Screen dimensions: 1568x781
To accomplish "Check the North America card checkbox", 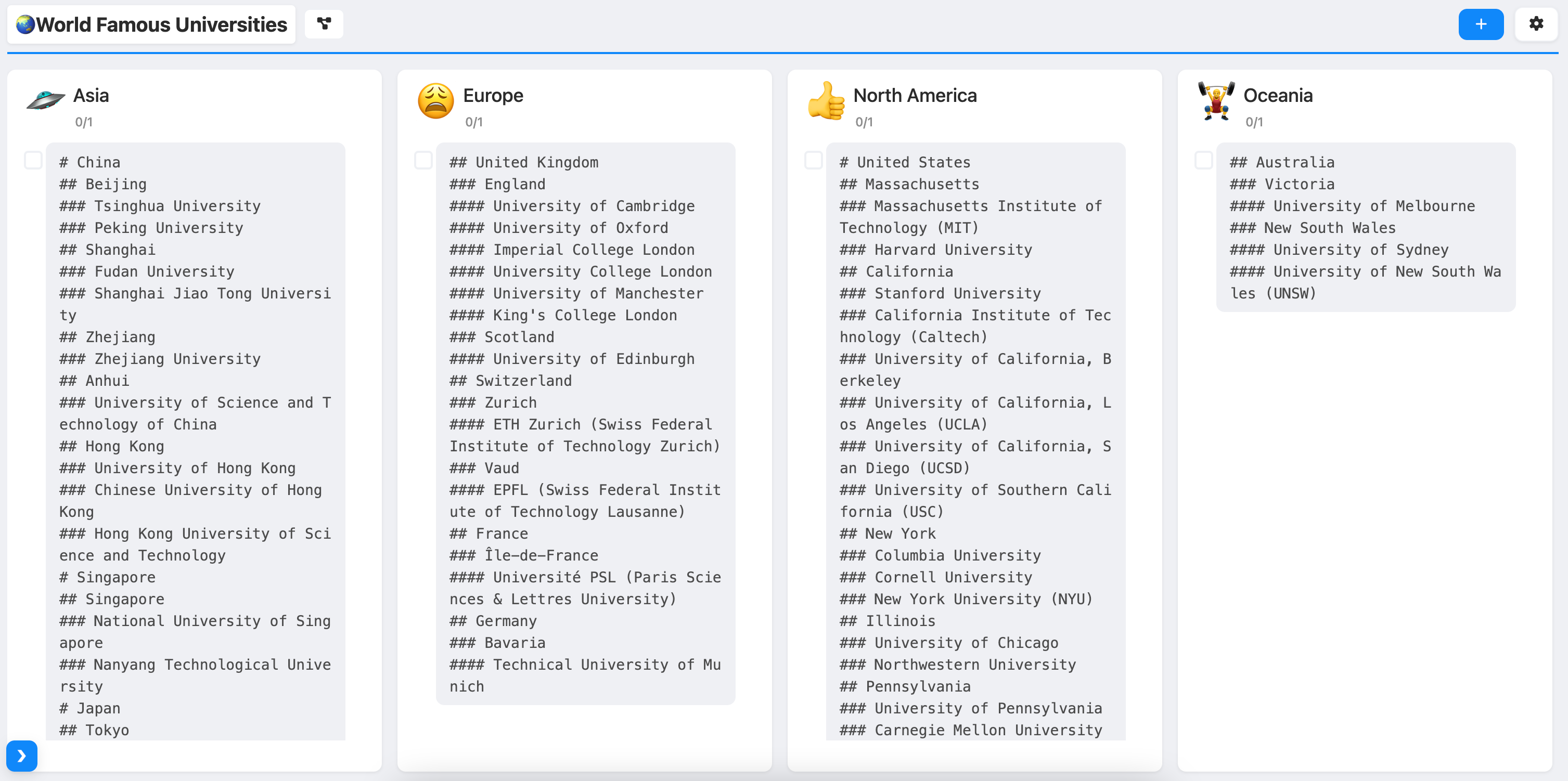I will click(813, 161).
